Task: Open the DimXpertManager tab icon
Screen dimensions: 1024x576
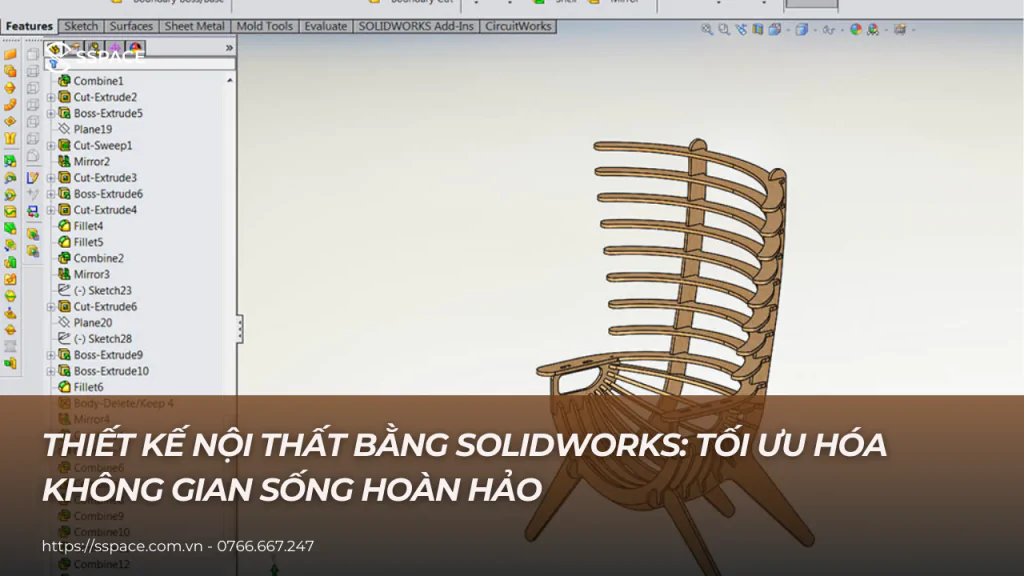Action: [115, 48]
